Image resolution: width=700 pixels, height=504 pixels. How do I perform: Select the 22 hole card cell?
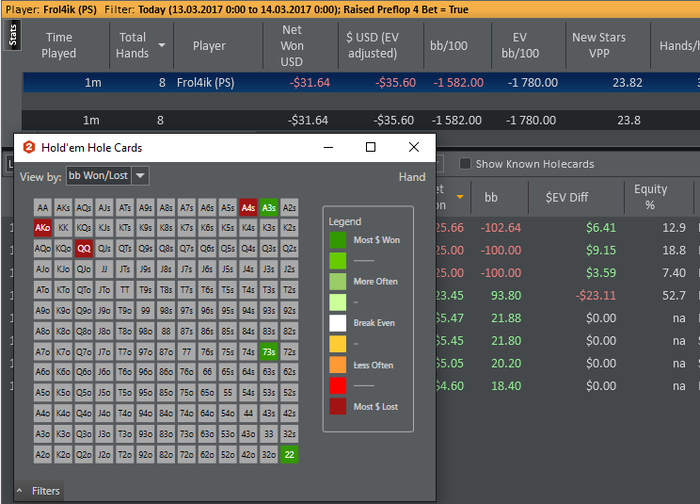(289, 454)
